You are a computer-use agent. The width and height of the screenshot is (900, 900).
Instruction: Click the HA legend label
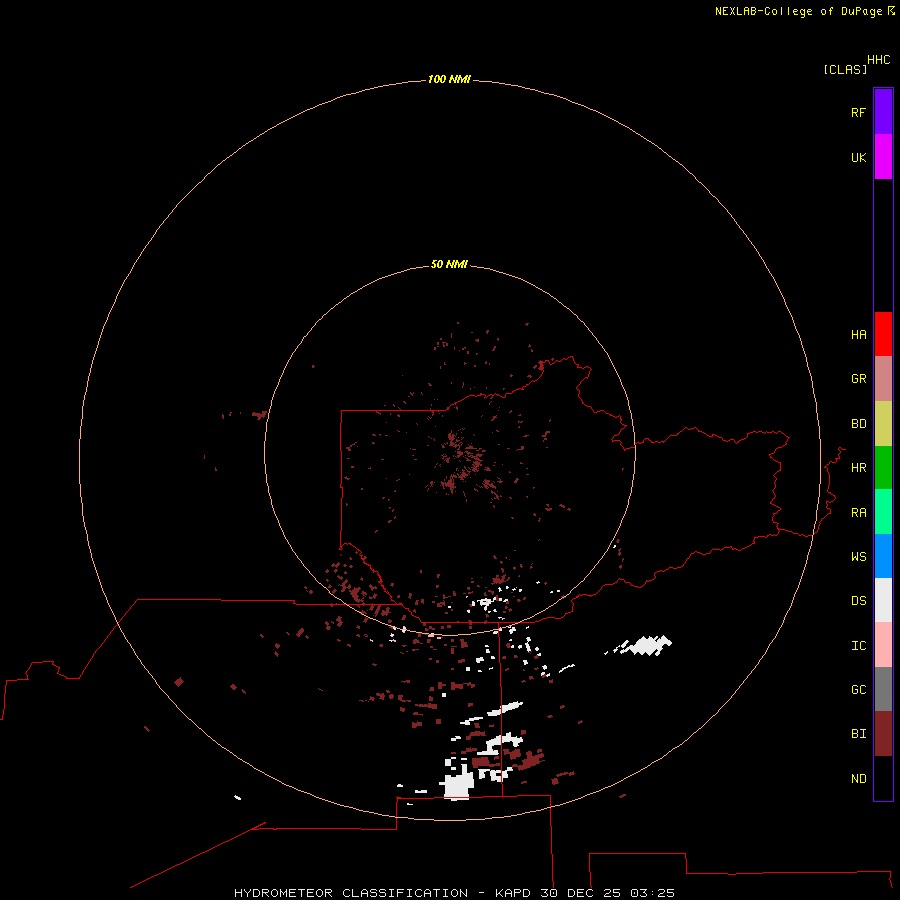click(x=858, y=335)
